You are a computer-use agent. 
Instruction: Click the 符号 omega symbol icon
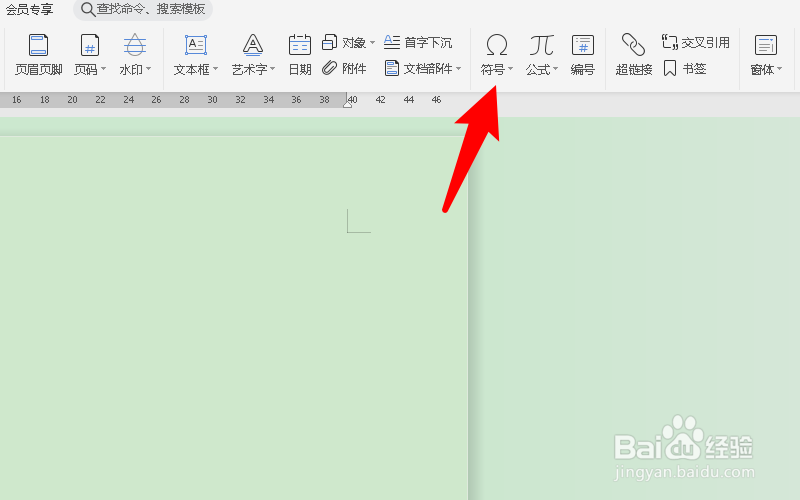[x=496, y=45]
